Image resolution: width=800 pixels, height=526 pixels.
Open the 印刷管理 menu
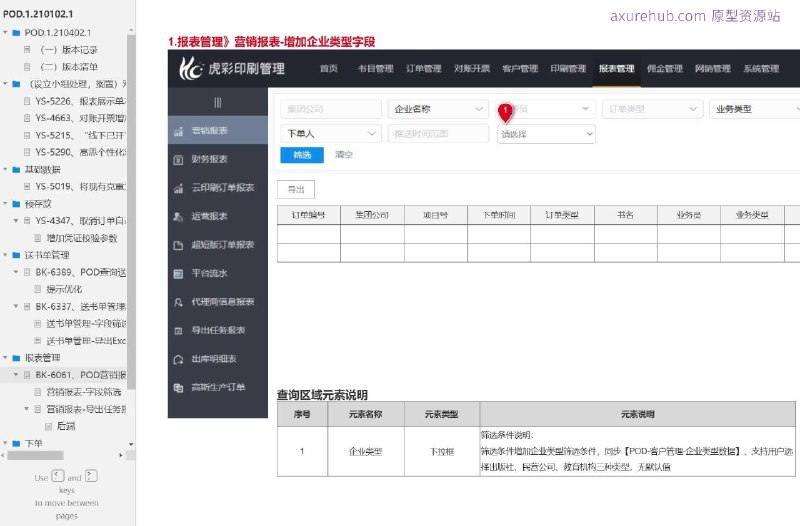[568, 68]
